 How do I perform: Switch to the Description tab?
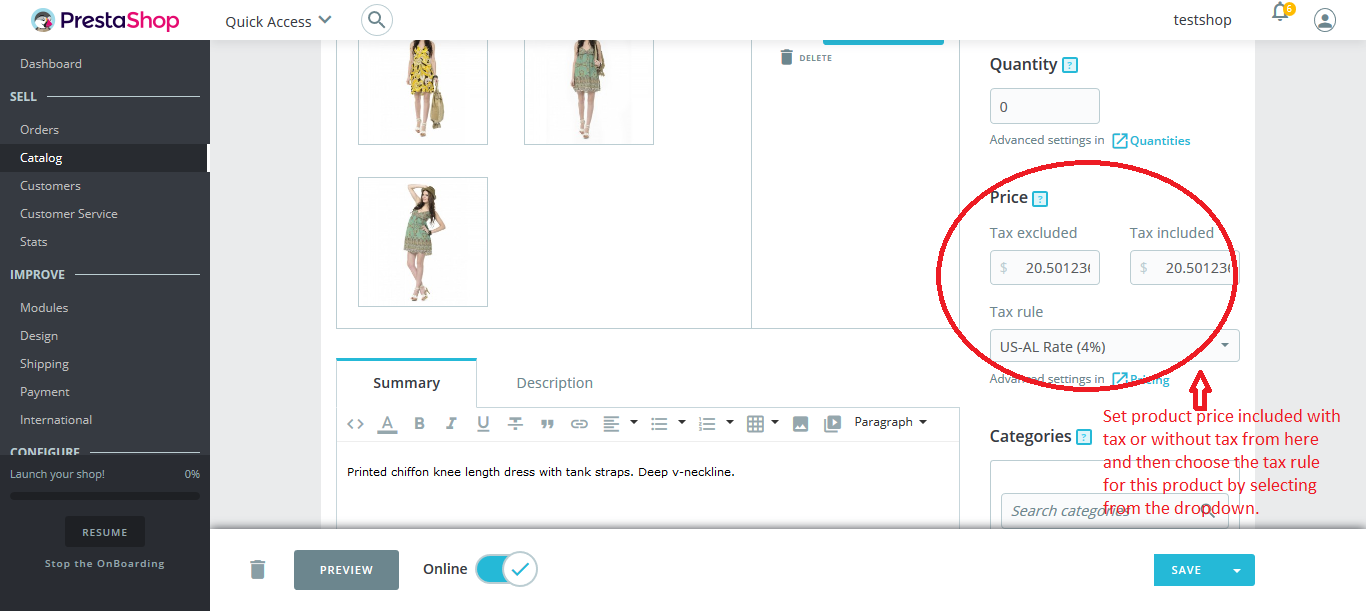pos(555,383)
